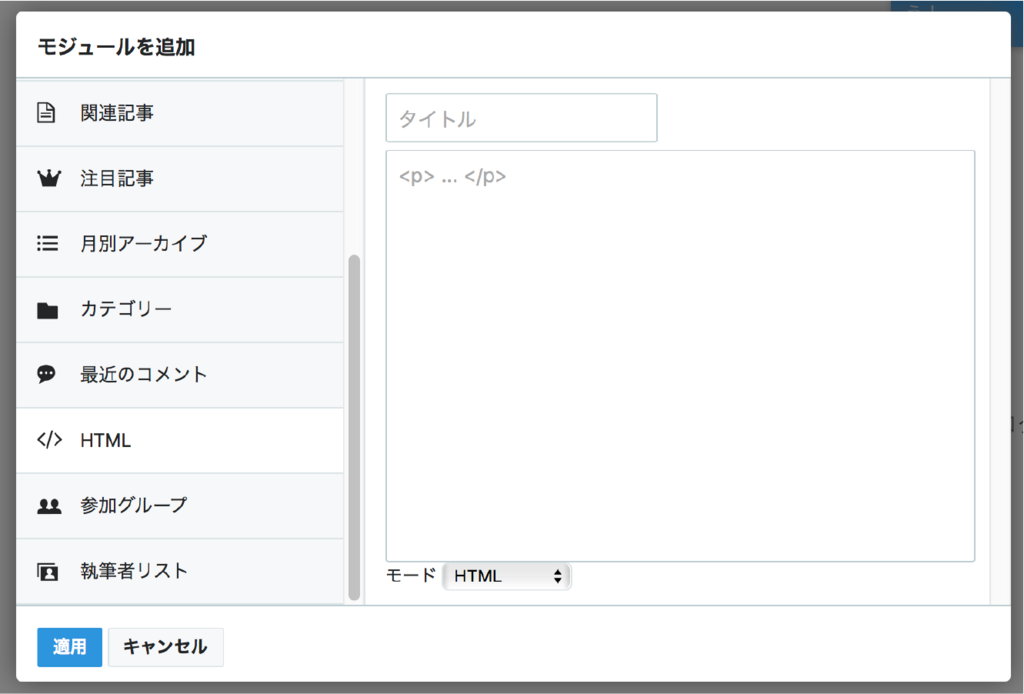Image resolution: width=1024 pixels, height=694 pixels.
Task: Click the document icon for 関連記事
Action: pos(46,113)
